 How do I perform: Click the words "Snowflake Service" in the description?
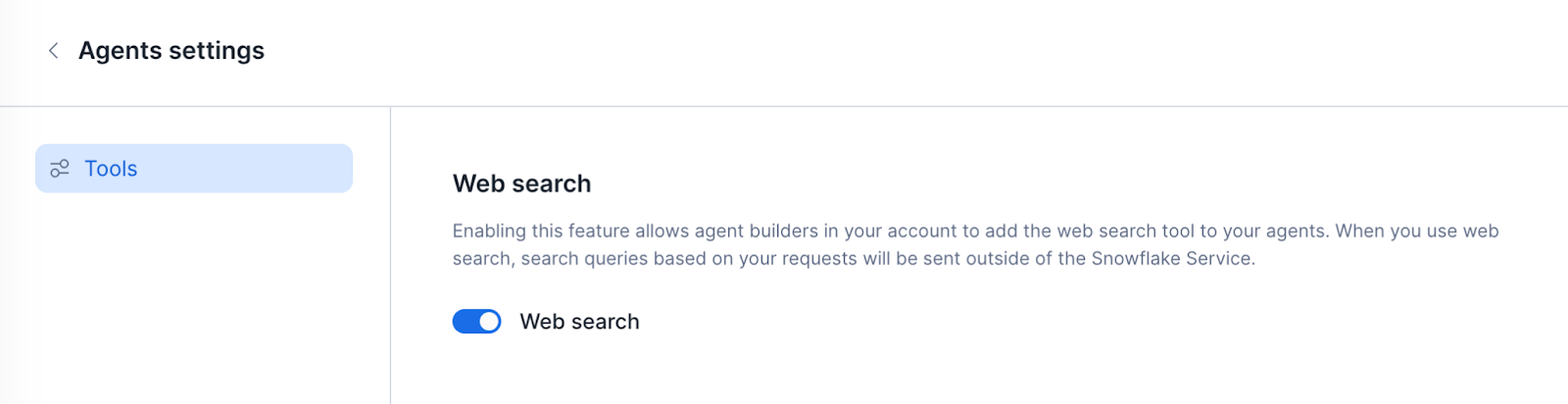coord(1172,259)
